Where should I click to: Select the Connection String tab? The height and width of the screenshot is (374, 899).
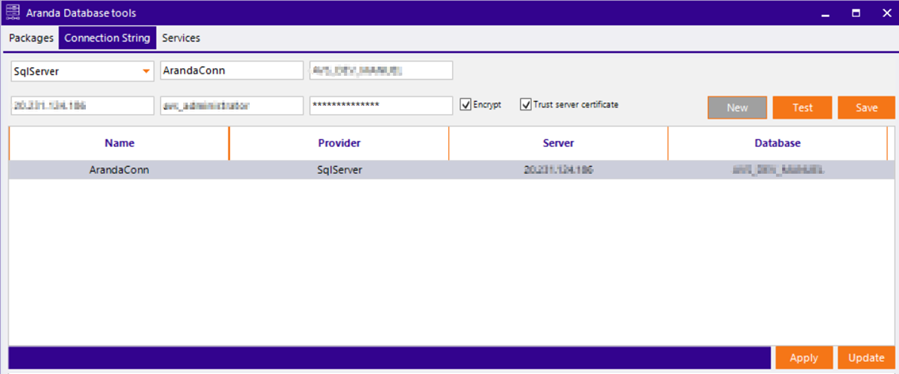pyautogui.click(x=107, y=38)
